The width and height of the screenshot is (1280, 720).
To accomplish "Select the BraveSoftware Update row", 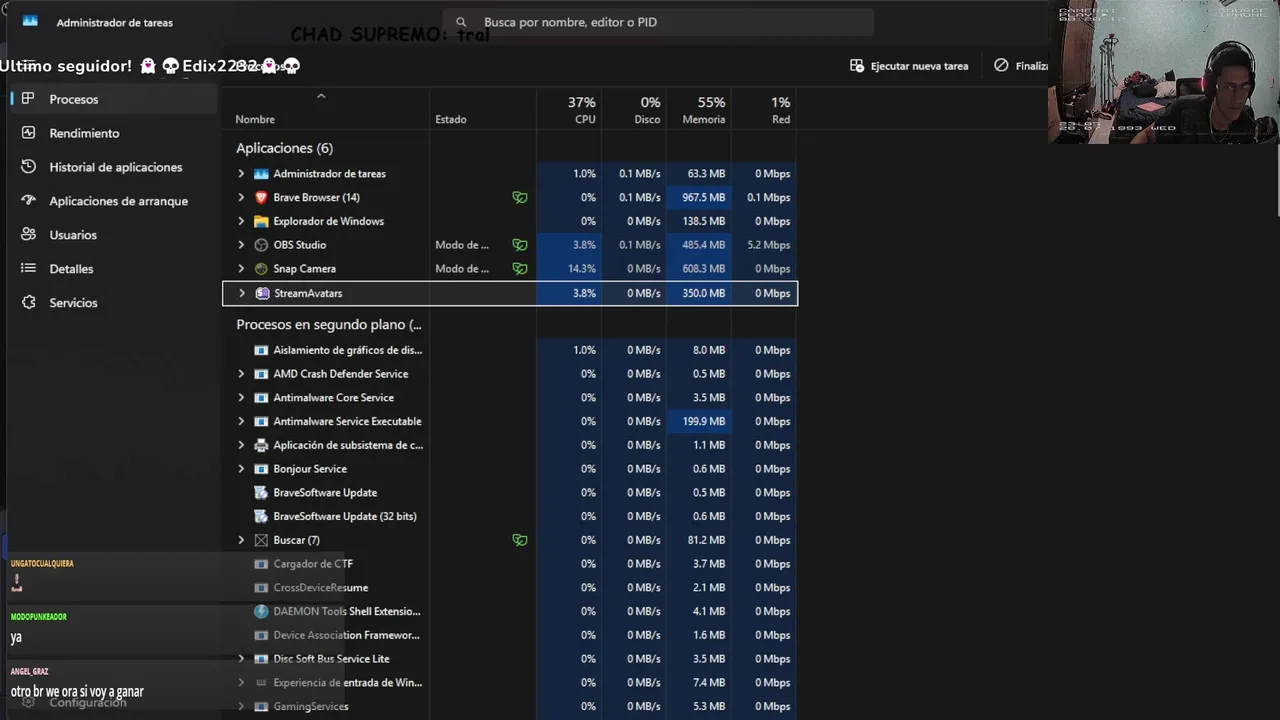I will tap(510, 493).
